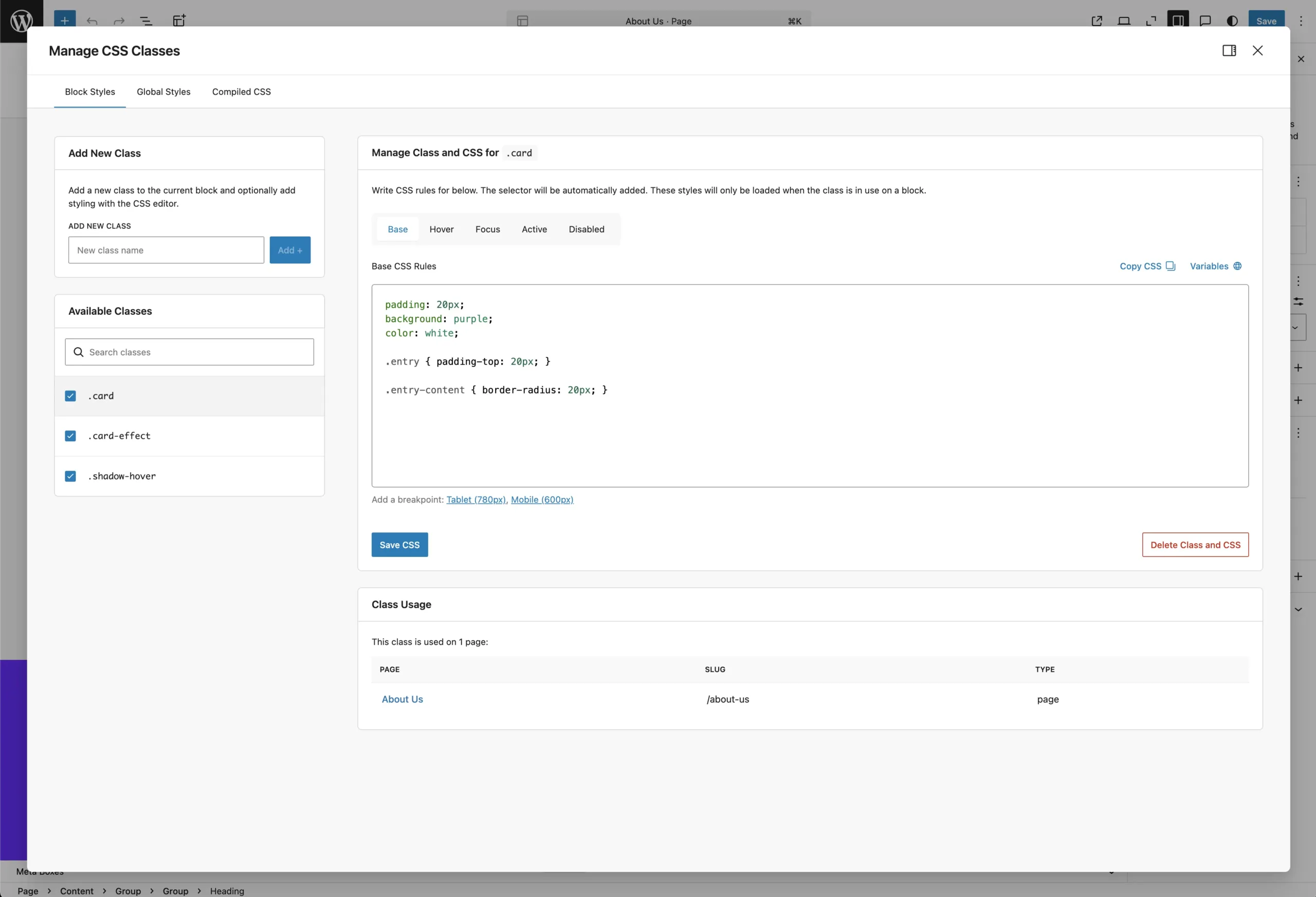Click the WordPress logo icon
Viewport: 1316px width, 897px height.
point(21,21)
